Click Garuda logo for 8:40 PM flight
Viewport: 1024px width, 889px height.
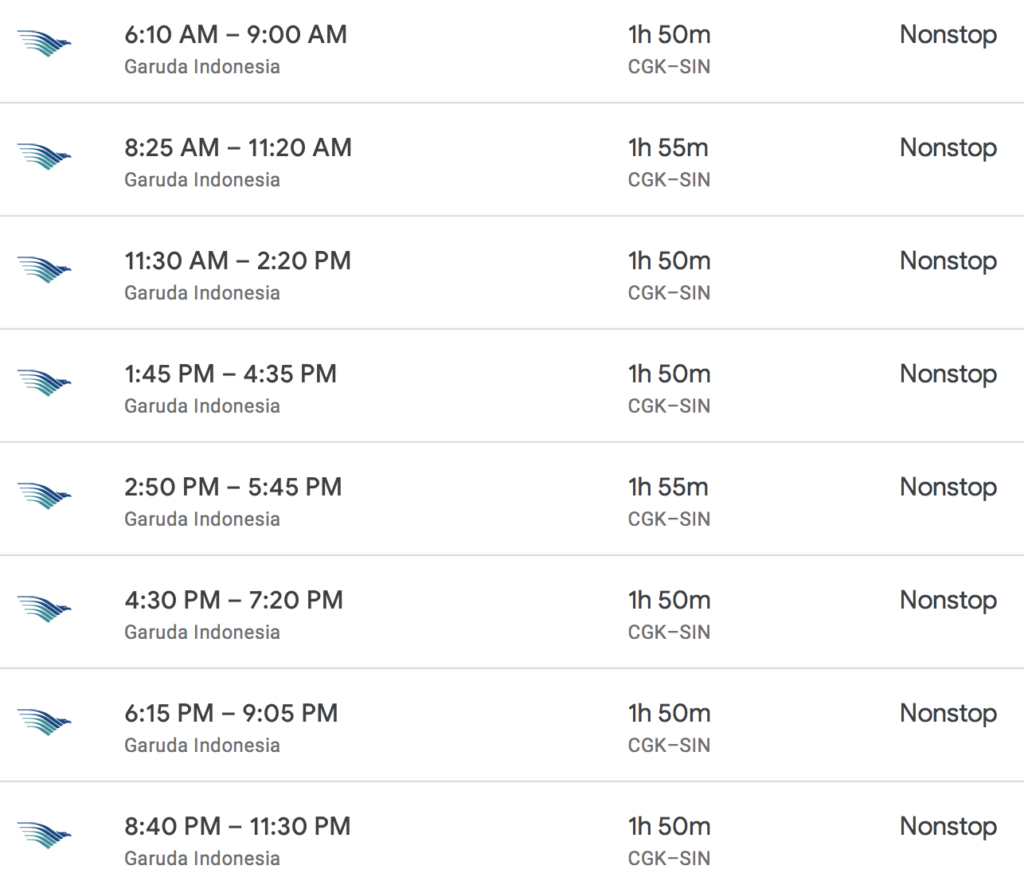pyautogui.click(x=44, y=834)
